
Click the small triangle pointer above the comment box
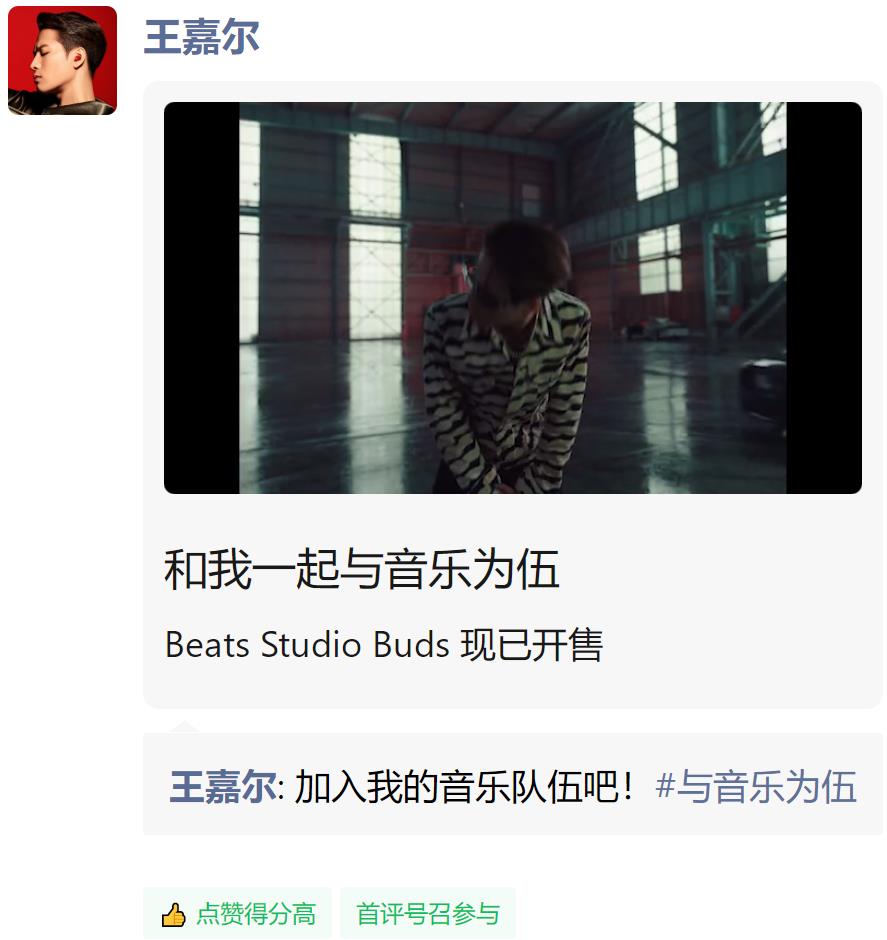pos(185,727)
